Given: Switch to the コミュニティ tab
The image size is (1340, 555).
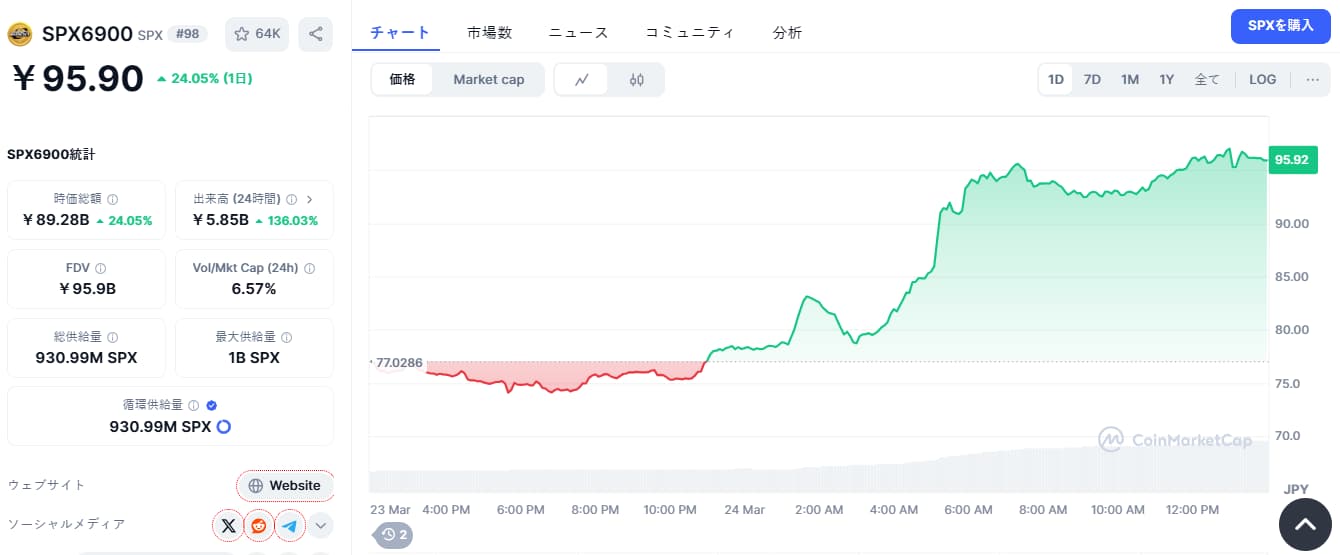Looking at the screenshot, I should click(689, 32).
